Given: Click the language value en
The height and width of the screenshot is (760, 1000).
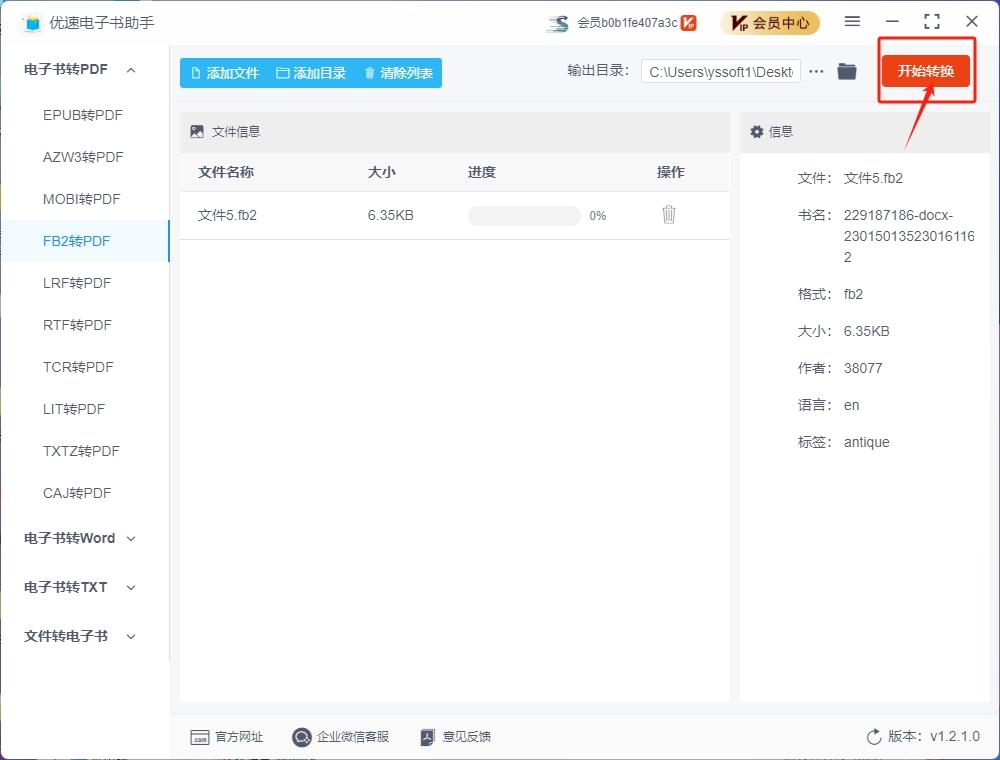Looking at the screenshot, I should [x=851, y=406].
